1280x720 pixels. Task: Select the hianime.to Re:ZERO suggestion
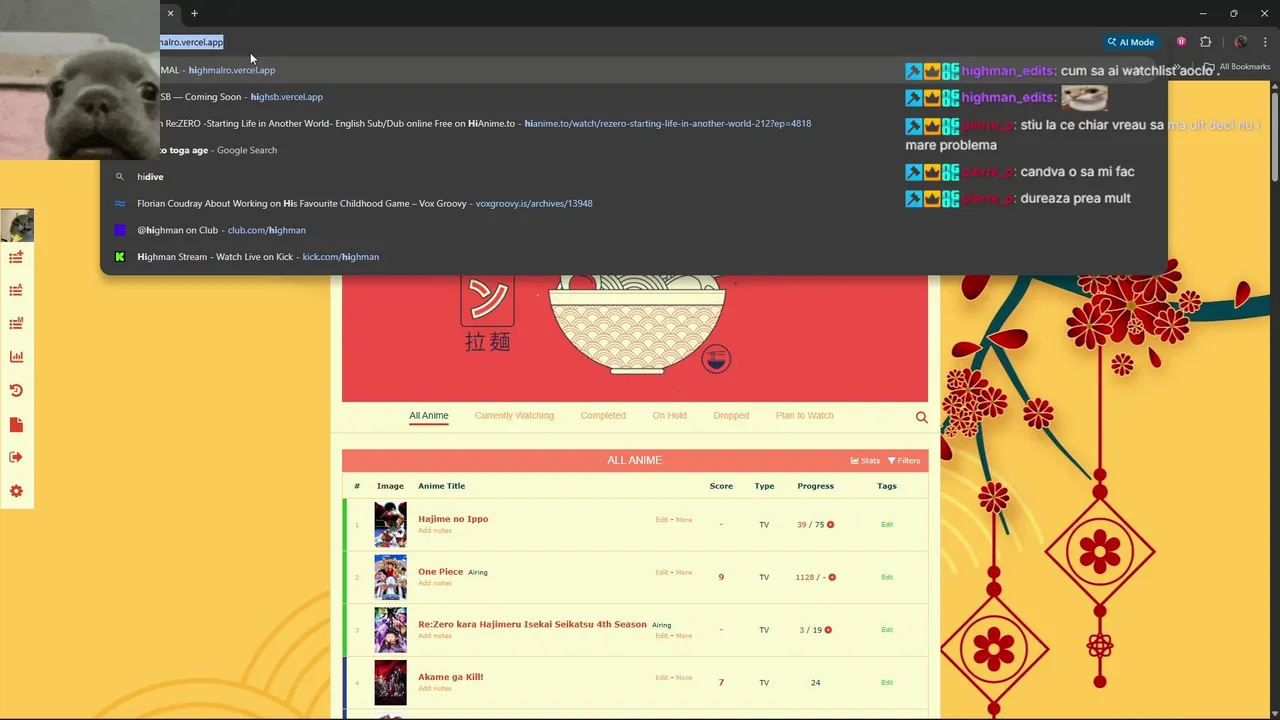pos(634,124)
